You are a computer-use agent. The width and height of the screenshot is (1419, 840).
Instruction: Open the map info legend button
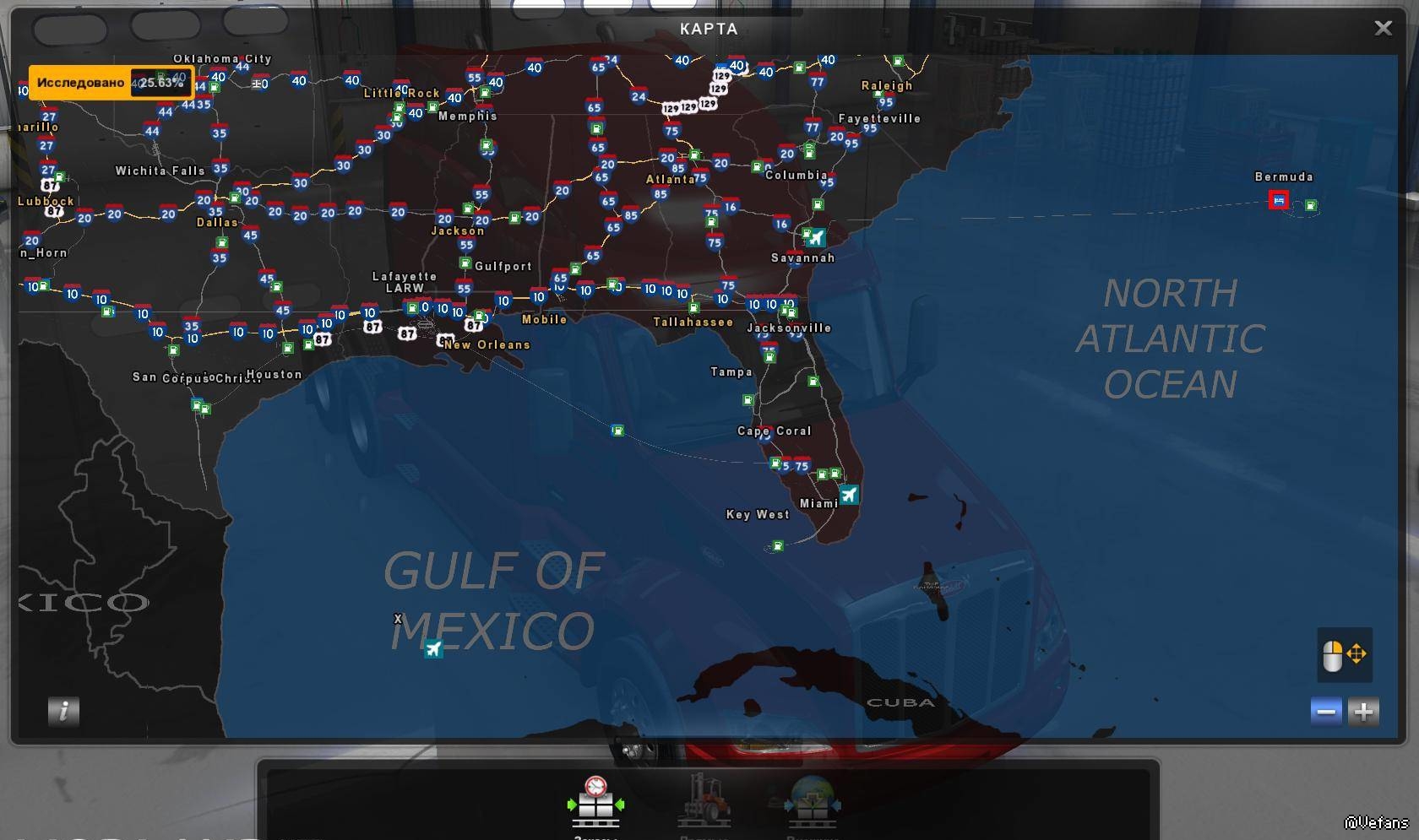pos(63,711)
